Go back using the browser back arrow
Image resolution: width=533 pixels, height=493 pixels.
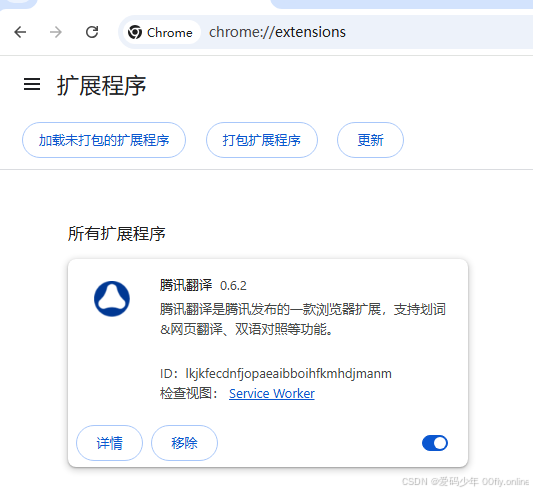pos(20,32)
